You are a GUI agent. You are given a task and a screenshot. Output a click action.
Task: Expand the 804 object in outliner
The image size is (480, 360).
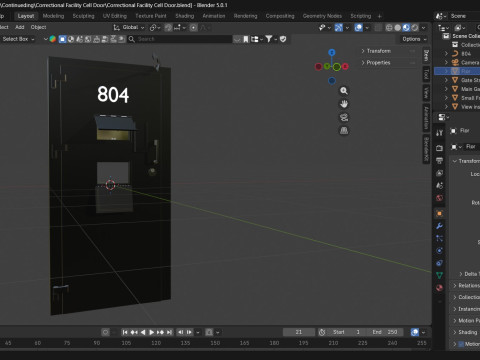446,53
